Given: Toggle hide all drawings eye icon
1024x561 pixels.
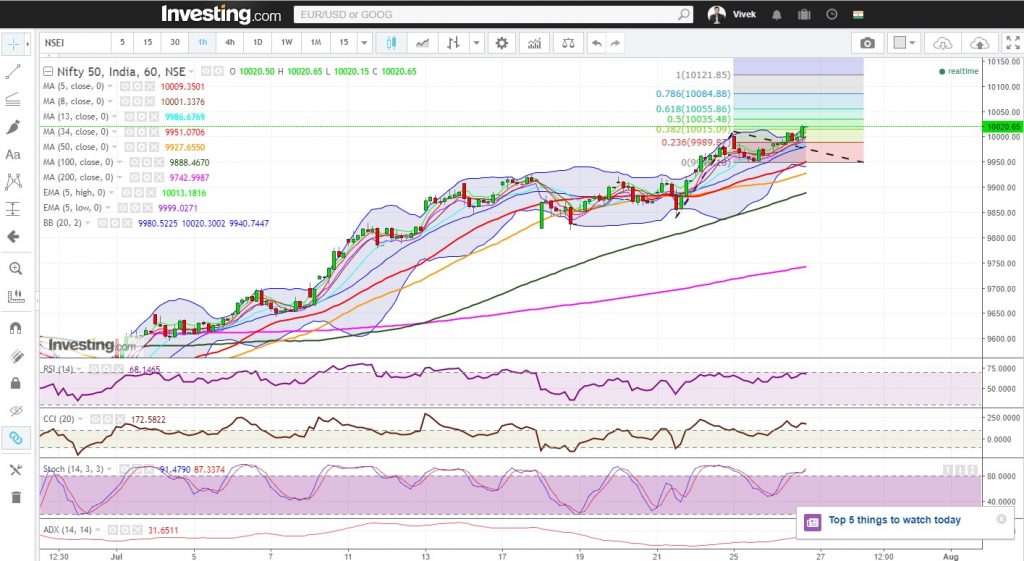Looking at the screenshot, I should tap(15, 411).
